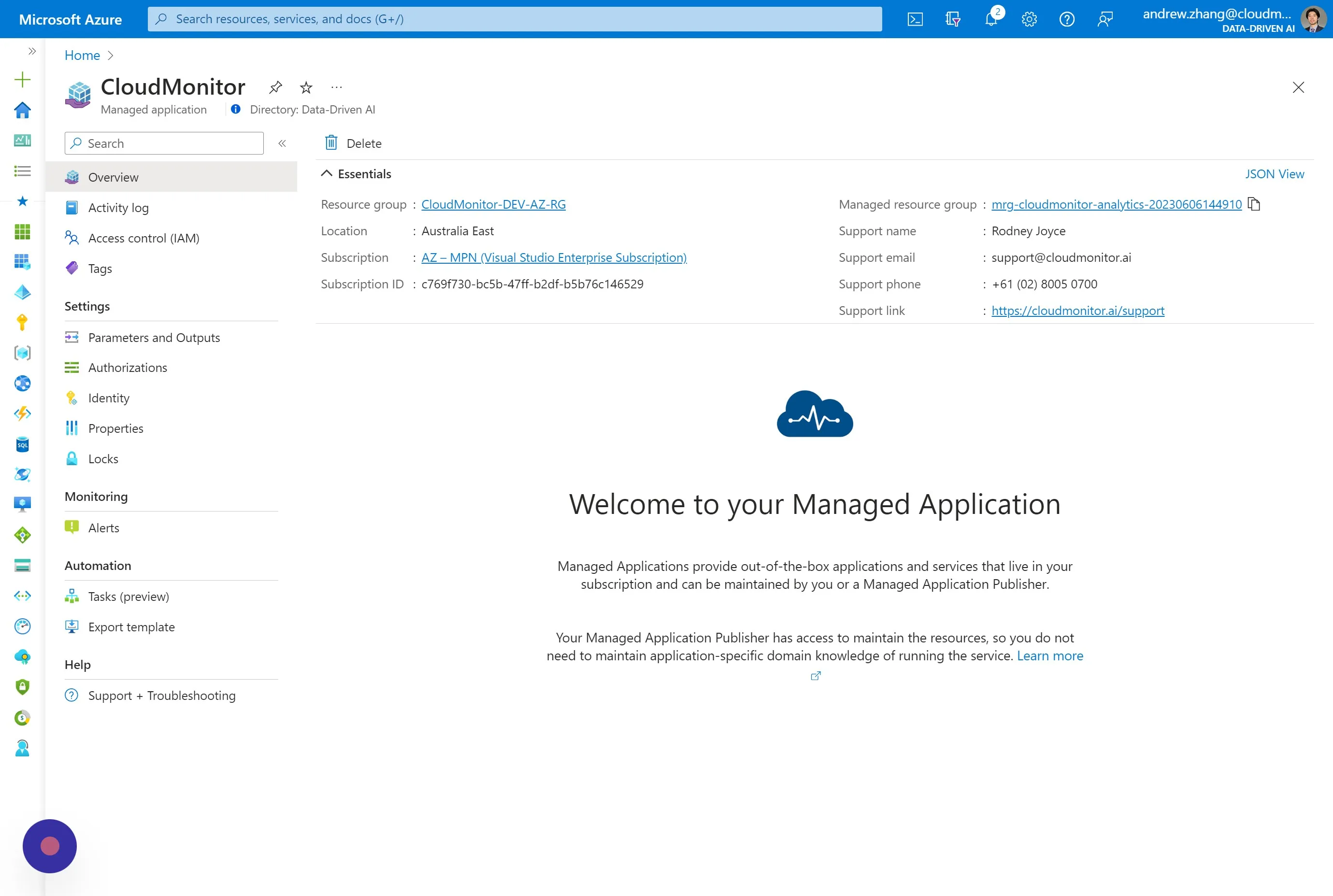Open Overview in resource menu
Image resolution: width=1333 pixels, height=896 pixels.
pyautogui.click(x=171, y=177)
